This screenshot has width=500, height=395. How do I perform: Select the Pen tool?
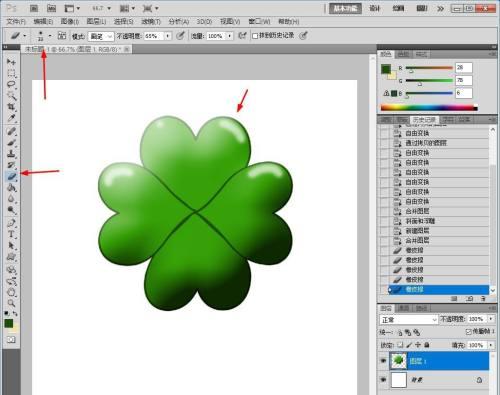11,223
